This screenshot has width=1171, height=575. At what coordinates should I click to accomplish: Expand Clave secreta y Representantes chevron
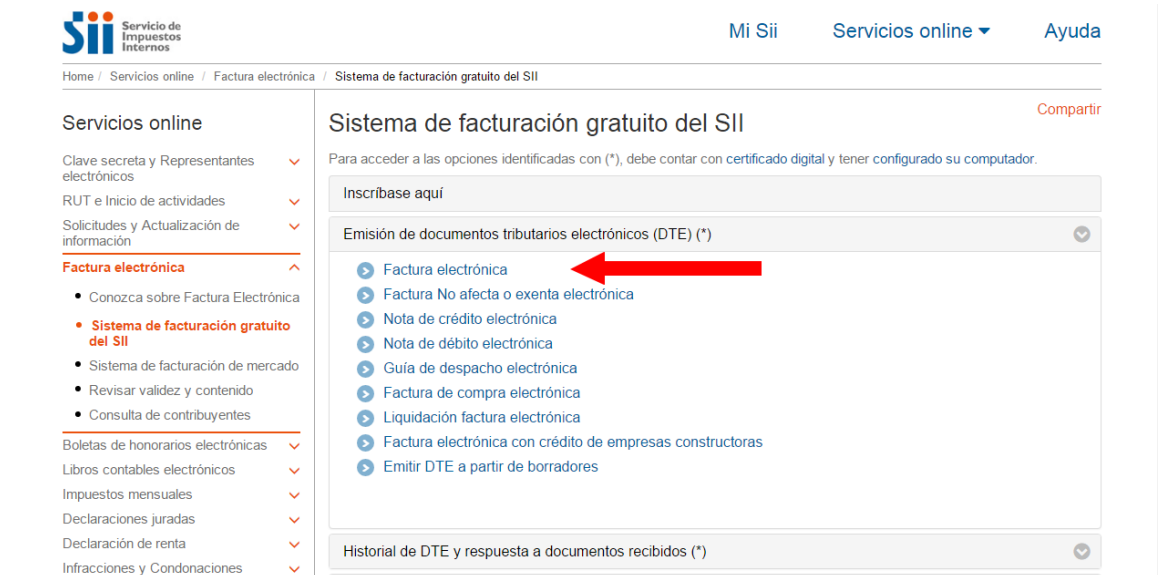pyautogui.click(x=294, y=162)
